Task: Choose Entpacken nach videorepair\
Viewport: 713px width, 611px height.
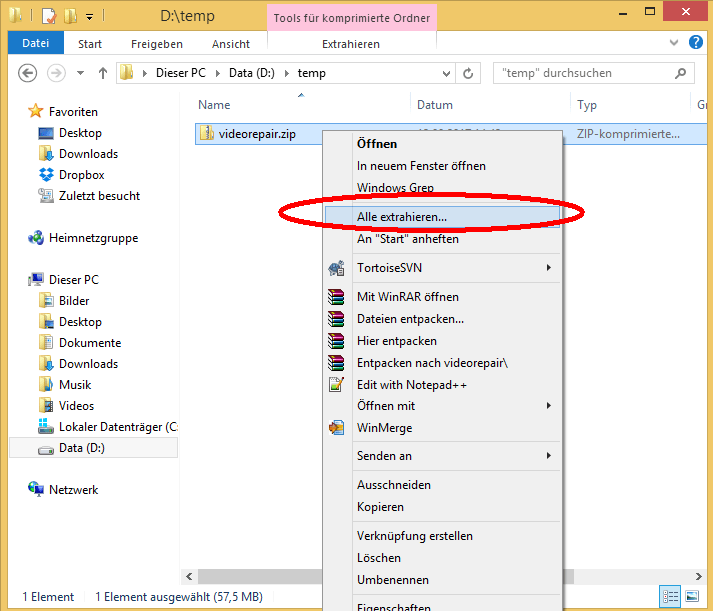Action: pyautogui.click(x=442, y=363)
